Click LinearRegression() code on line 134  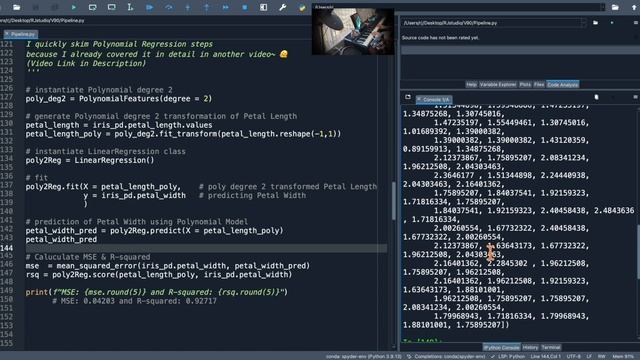point(114,160)
